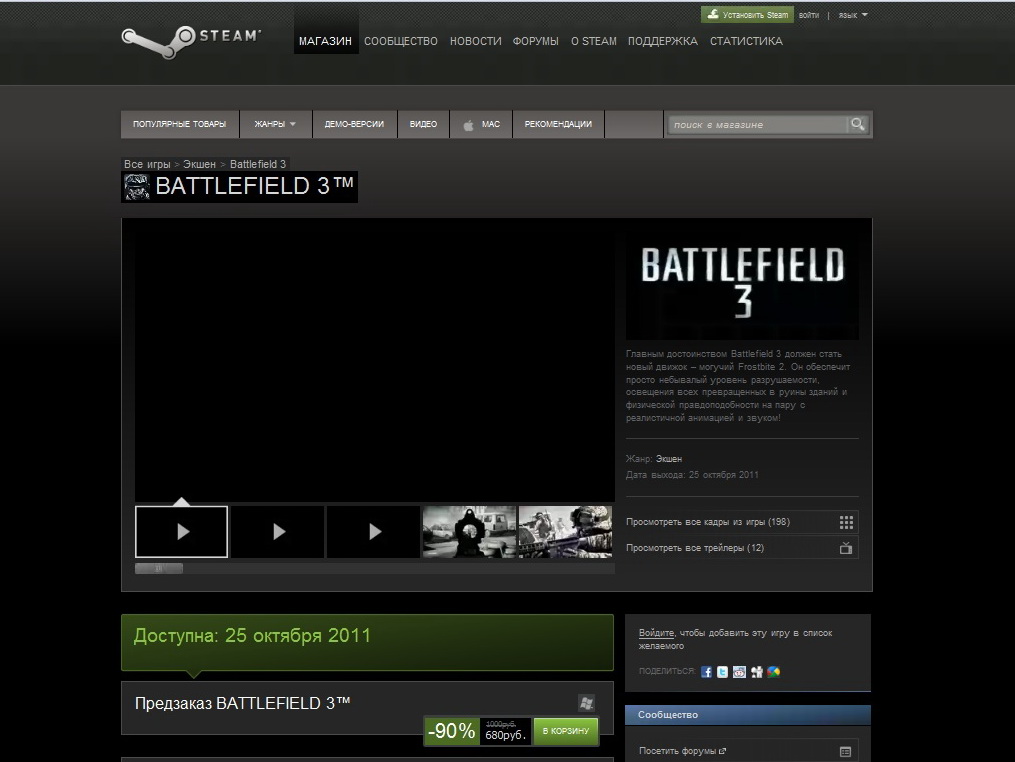This screenshot has height=762, width=1015.
Task: Open ФОРУМЫ in top navigation
Action: (535, 41)
